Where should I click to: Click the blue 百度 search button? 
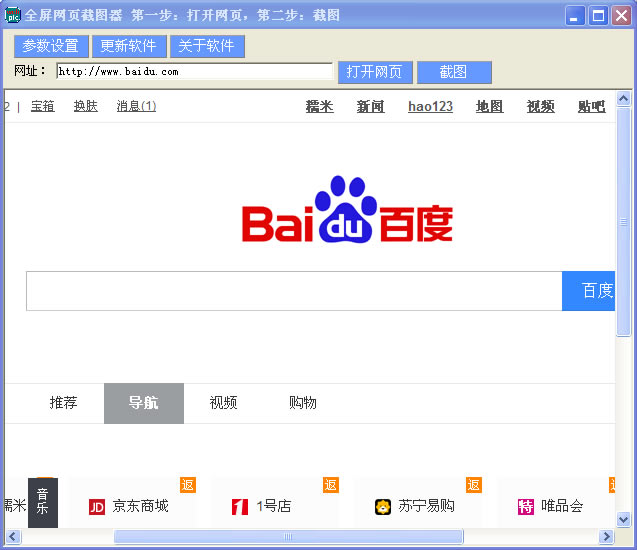(x=588, y=291)
